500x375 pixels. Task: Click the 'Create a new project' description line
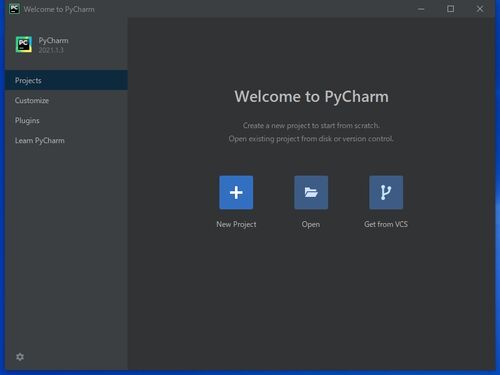[x=311, y=125]
